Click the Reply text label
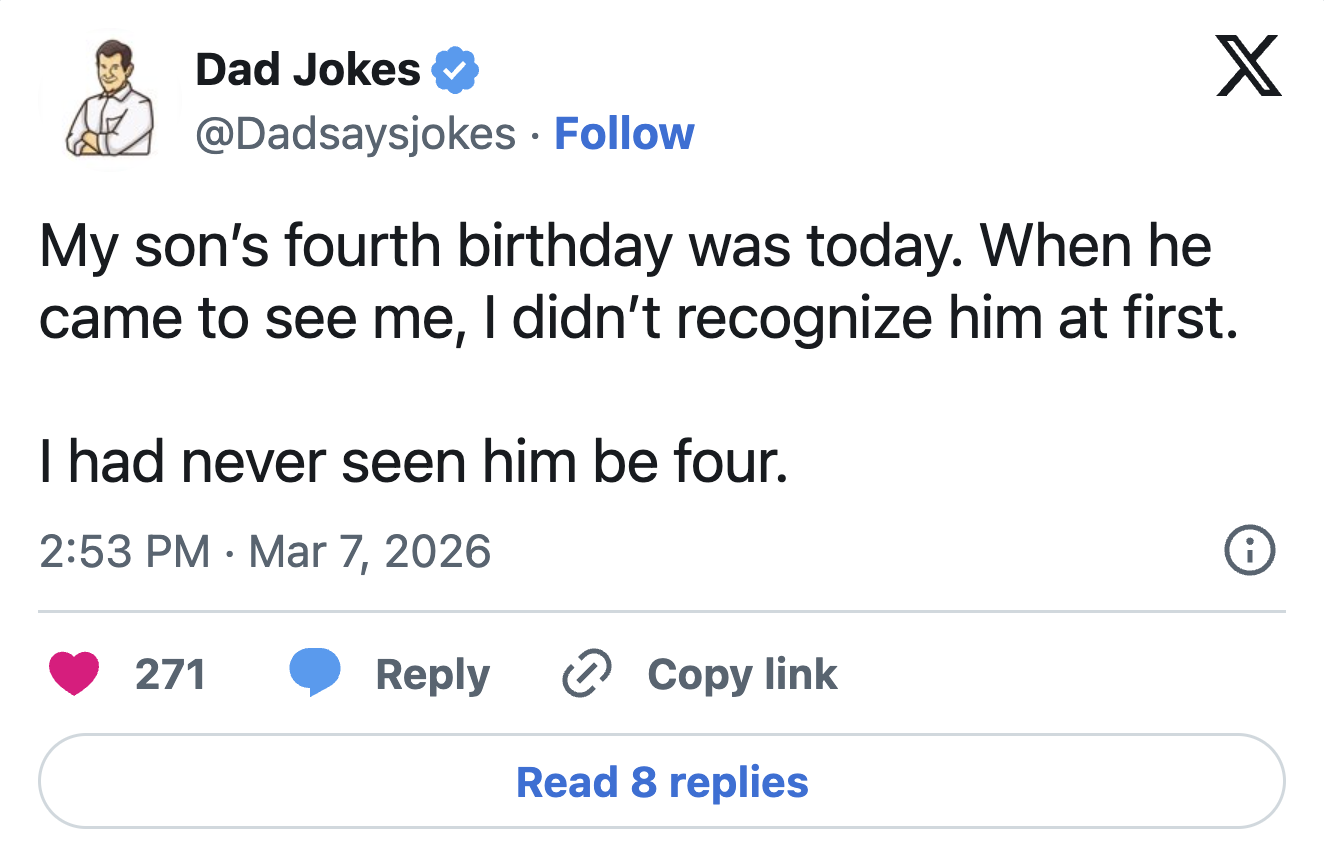The width and height of the screenshot is (1324, 866). point(432,673)
